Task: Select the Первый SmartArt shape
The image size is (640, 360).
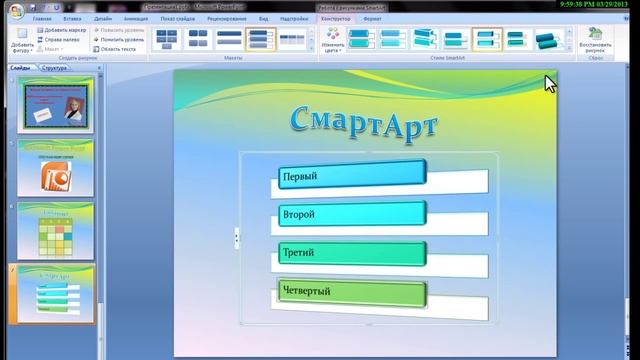Action: (352, 175)
